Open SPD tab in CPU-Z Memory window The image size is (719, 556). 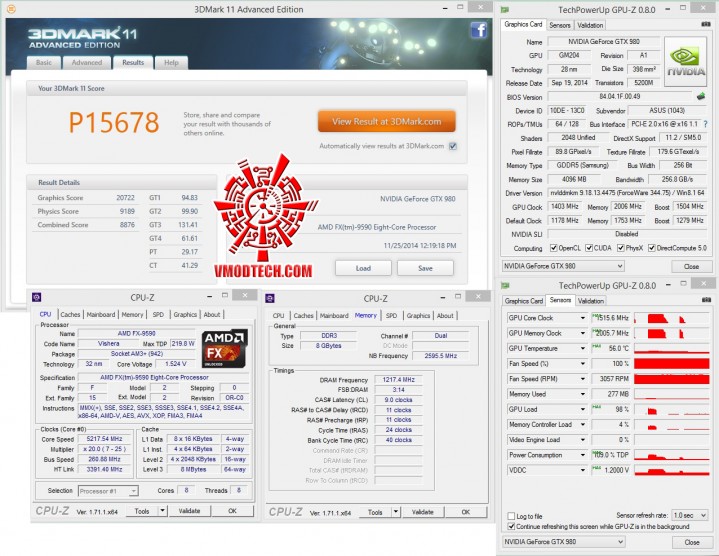392,315
